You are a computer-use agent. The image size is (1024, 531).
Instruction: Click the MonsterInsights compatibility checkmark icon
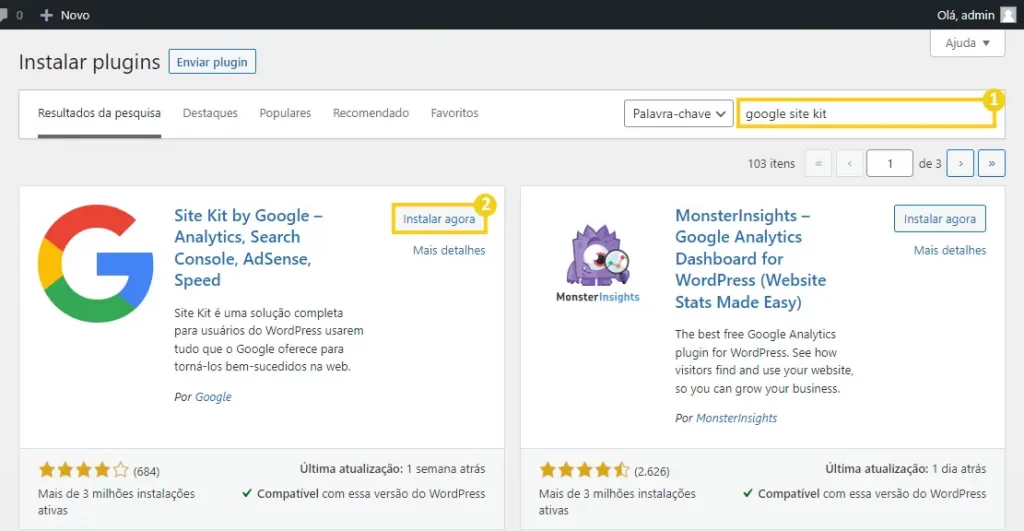(x=748, y=493)
